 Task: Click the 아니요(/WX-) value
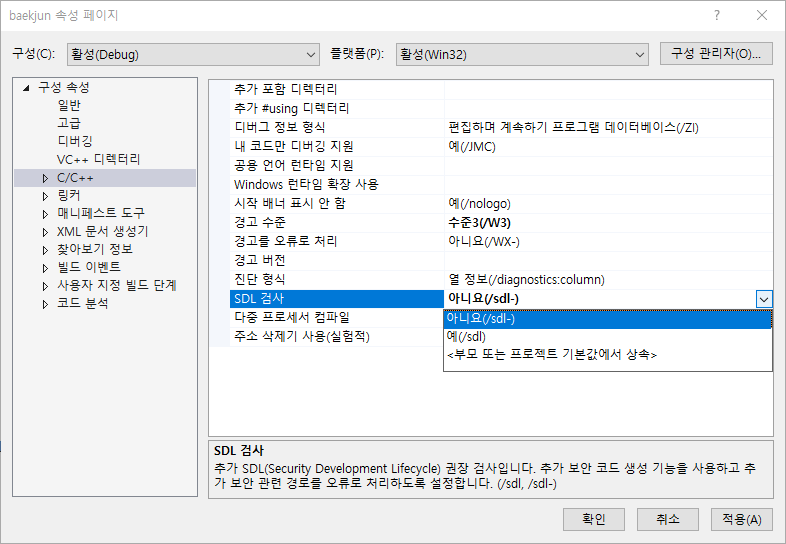(x=484, y=242)
